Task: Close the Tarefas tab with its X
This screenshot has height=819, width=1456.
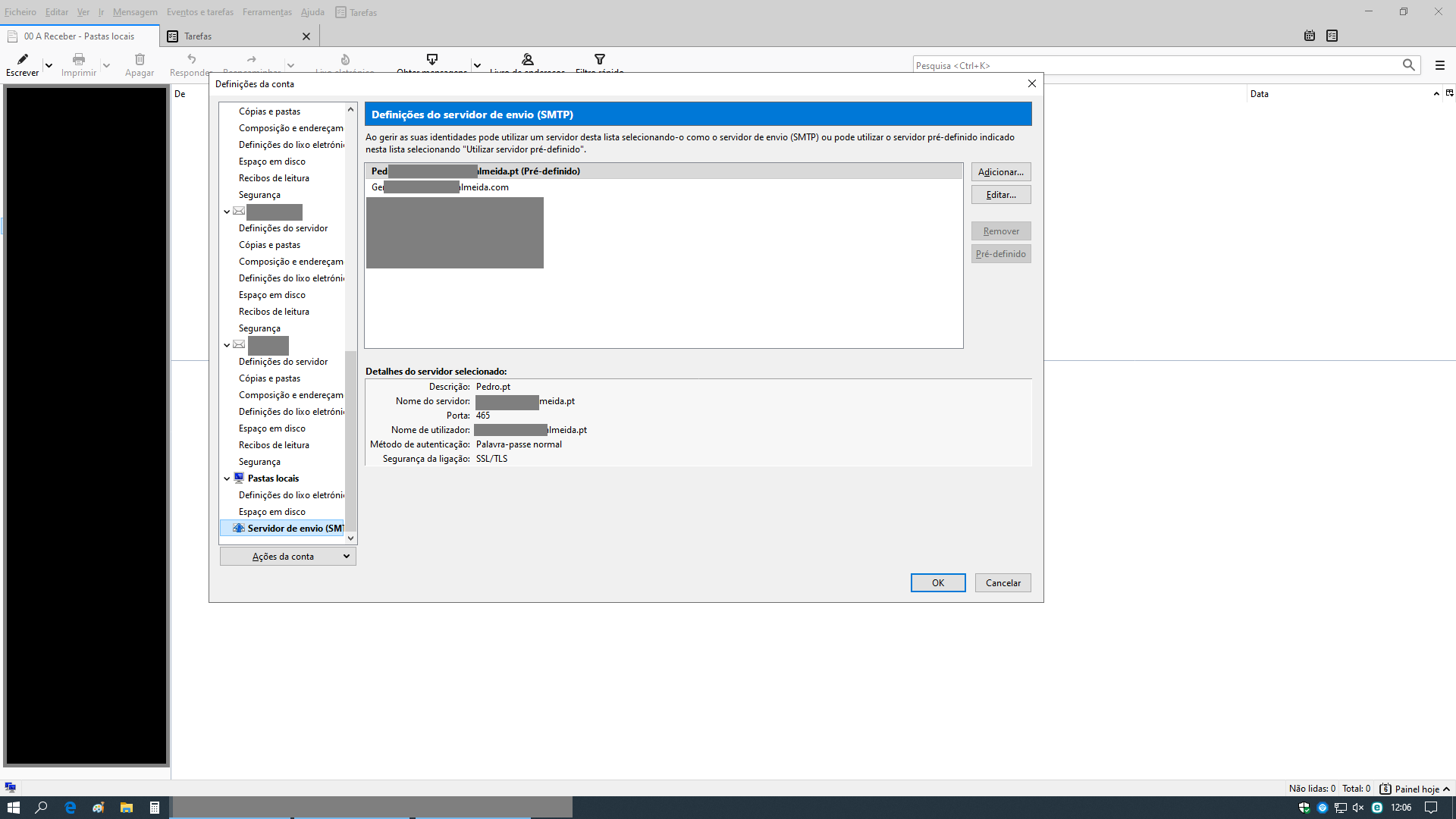Action: click(x=306, y=36)
